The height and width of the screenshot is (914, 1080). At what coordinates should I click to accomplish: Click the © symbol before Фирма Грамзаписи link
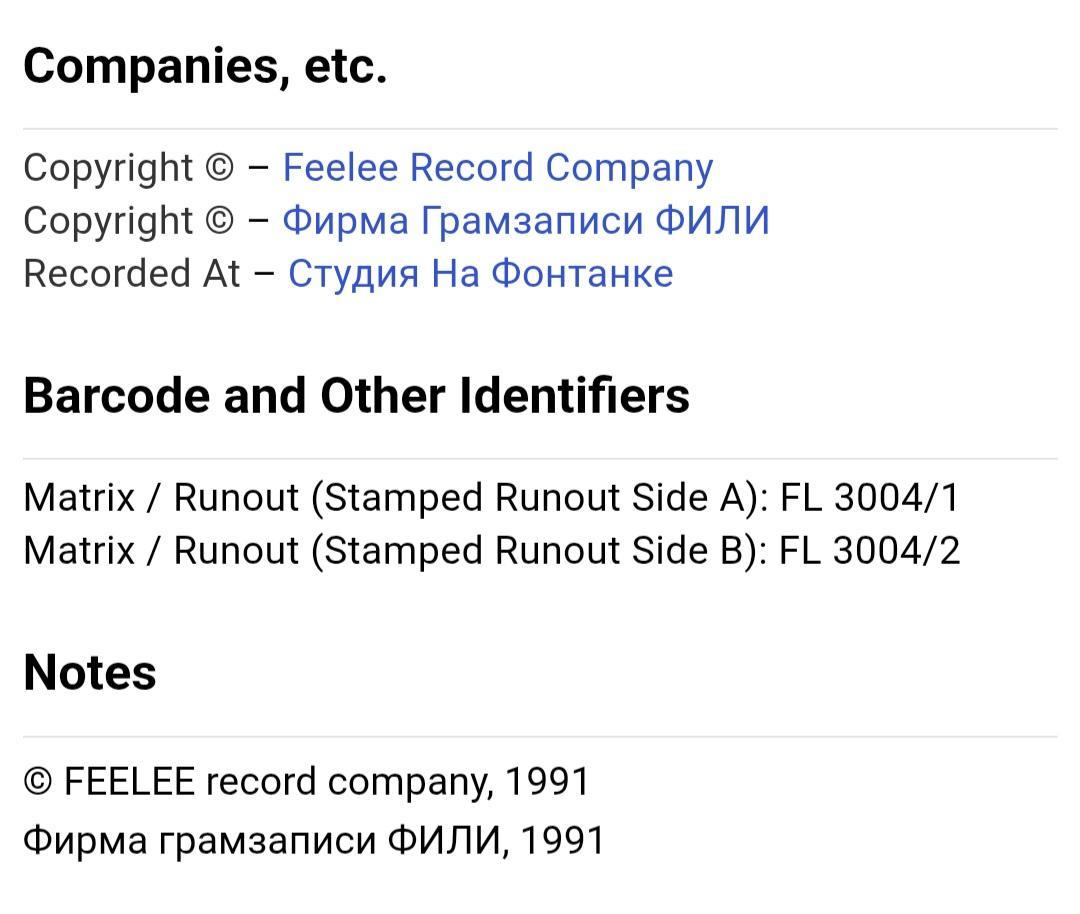tap(220, 220)
